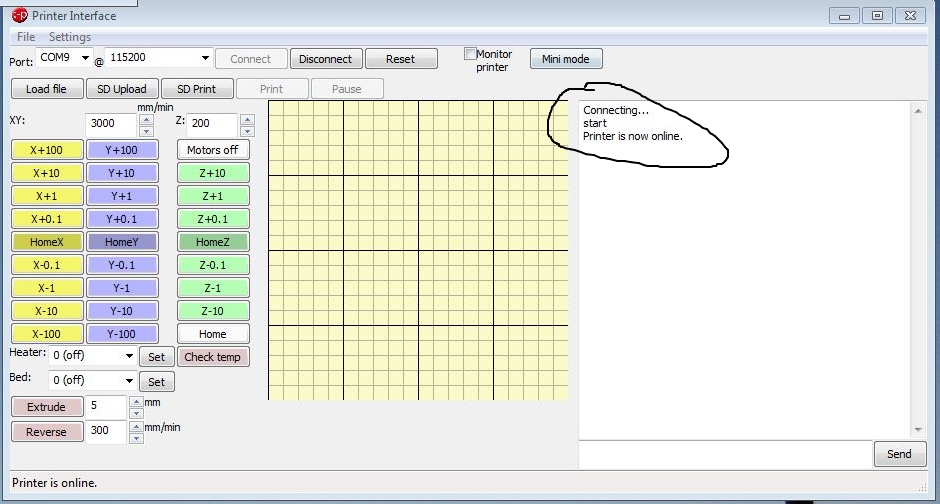Disconnect from the printer

pyautogui.click(x=326, y=59)
